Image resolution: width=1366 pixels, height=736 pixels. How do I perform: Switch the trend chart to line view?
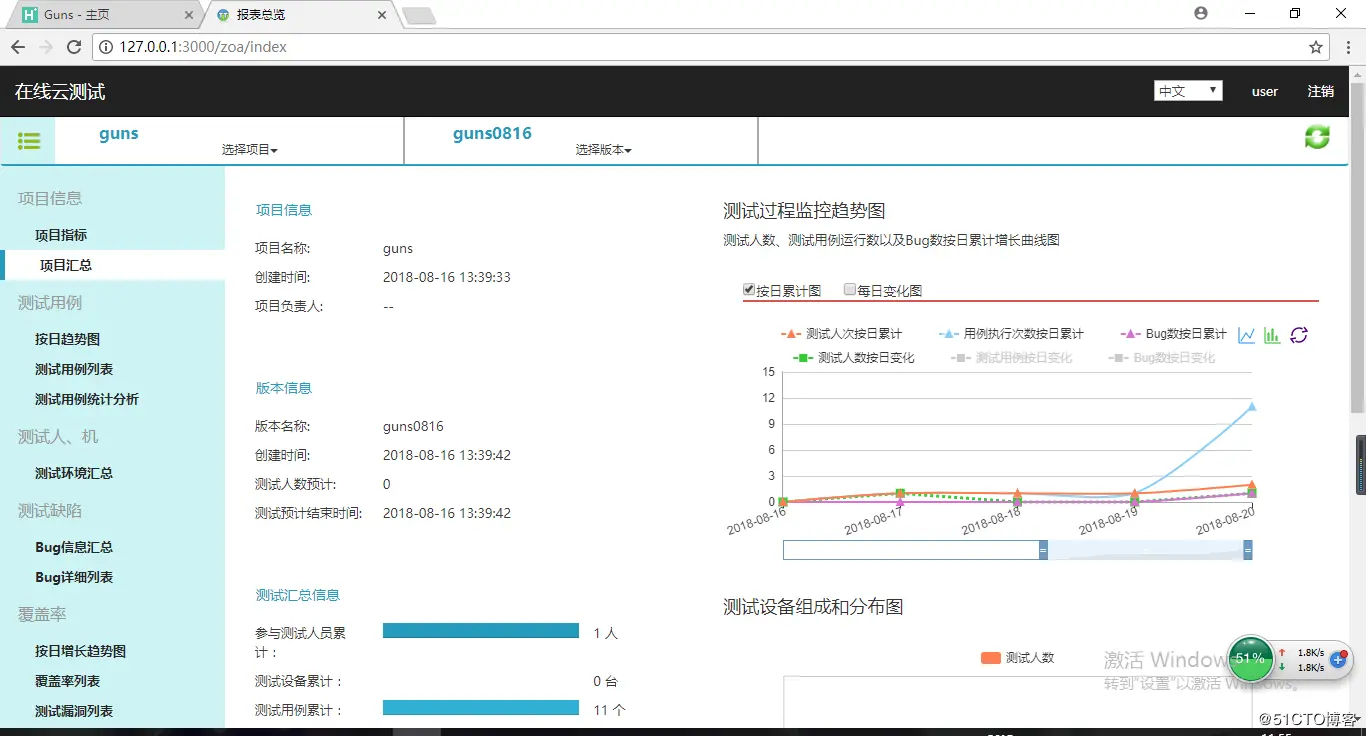1245,335
